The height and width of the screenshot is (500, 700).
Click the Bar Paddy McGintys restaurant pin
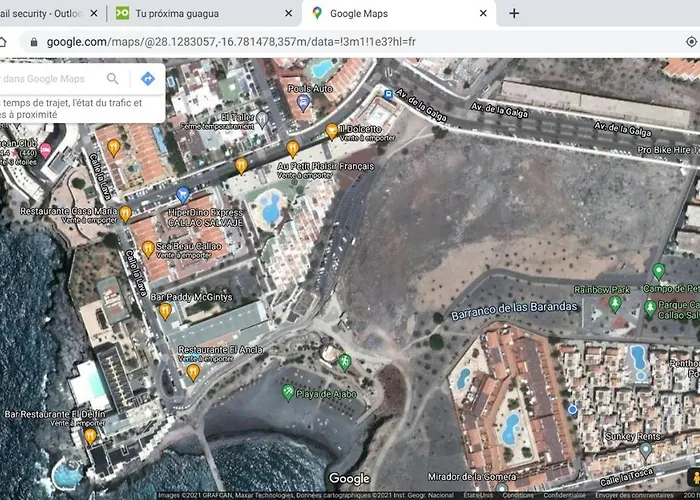pyautogui.click(x=165, y=311)
